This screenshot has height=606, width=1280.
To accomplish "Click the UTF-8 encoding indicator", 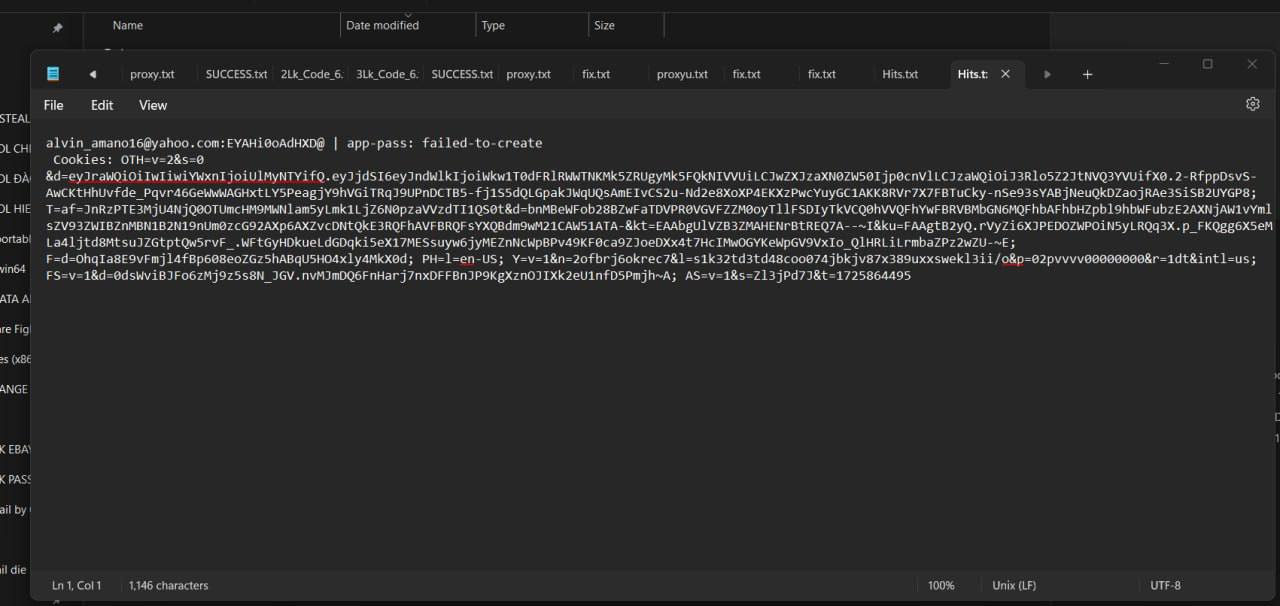I will click(x=1165, y=585).
